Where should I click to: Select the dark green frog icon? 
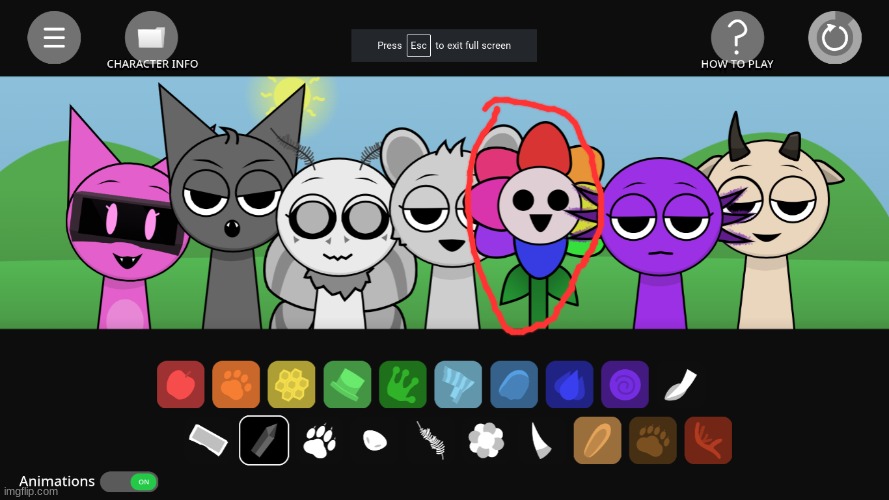click(x=403, y=384)
